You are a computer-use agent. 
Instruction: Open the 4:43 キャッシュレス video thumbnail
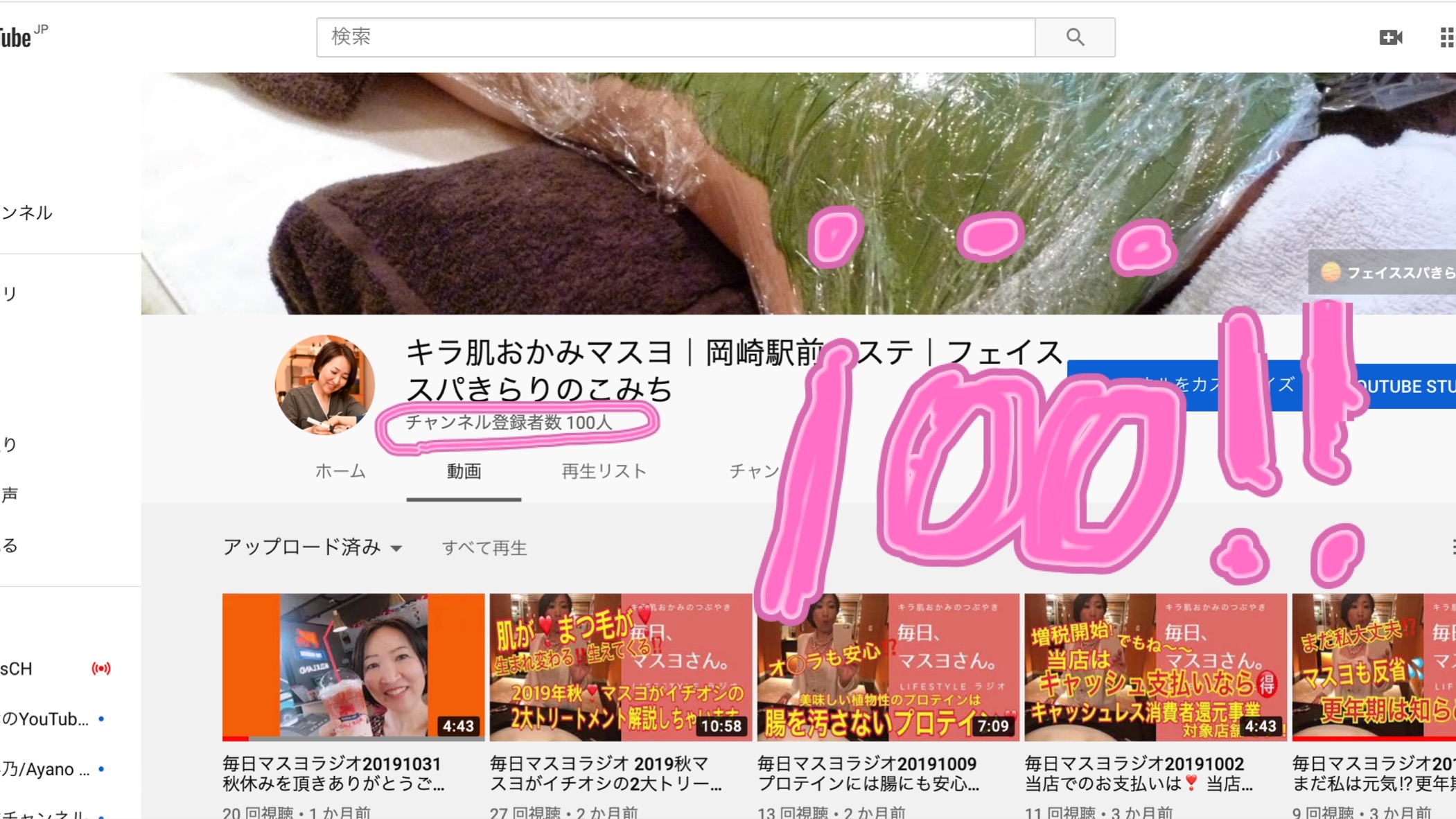pyautogui.click(x=1156, y=667)
